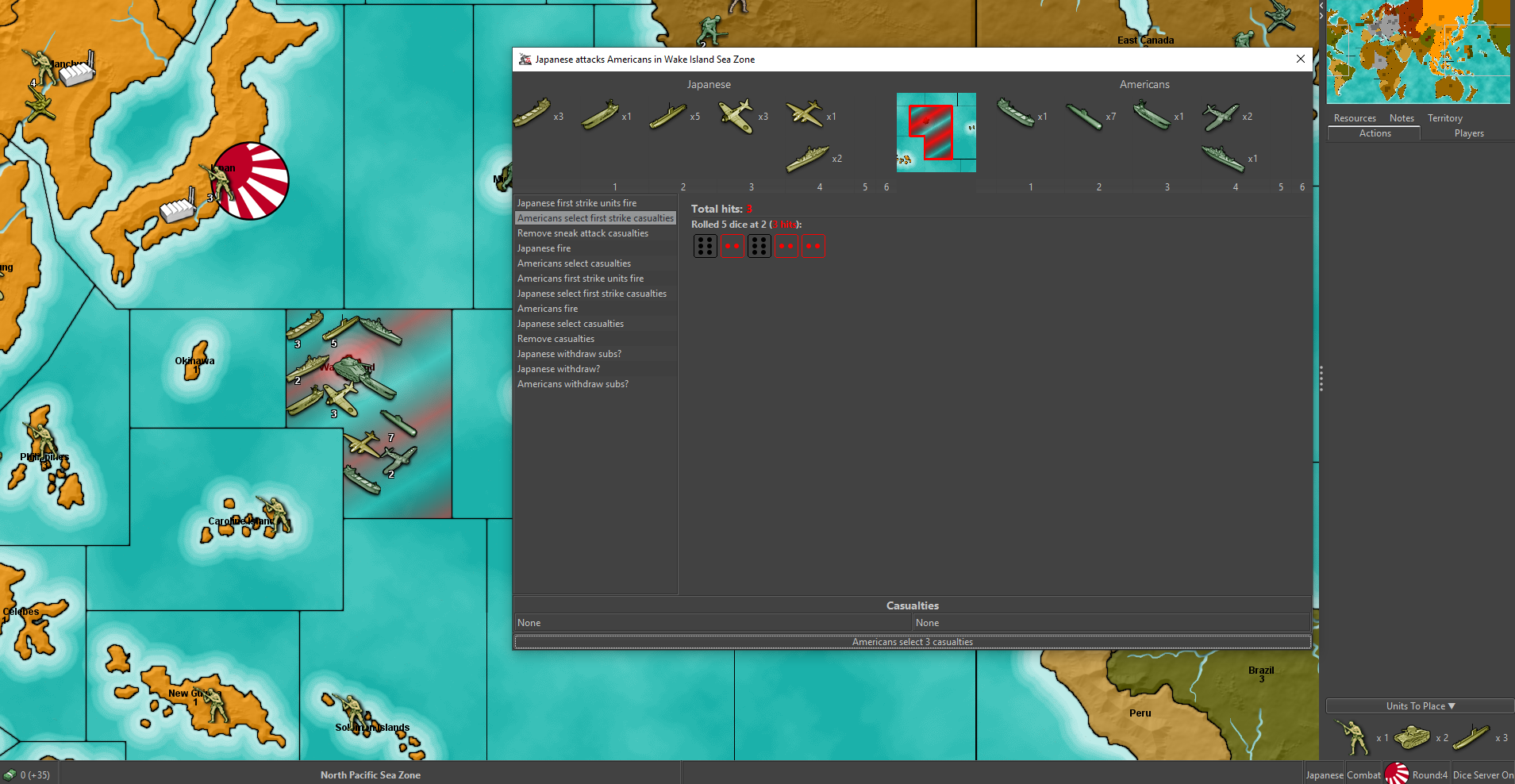Expand the Units To Place dropdown
The height and width of the screenshot is (784, 1515).
pyautogui.click(x=1420, y=706)
